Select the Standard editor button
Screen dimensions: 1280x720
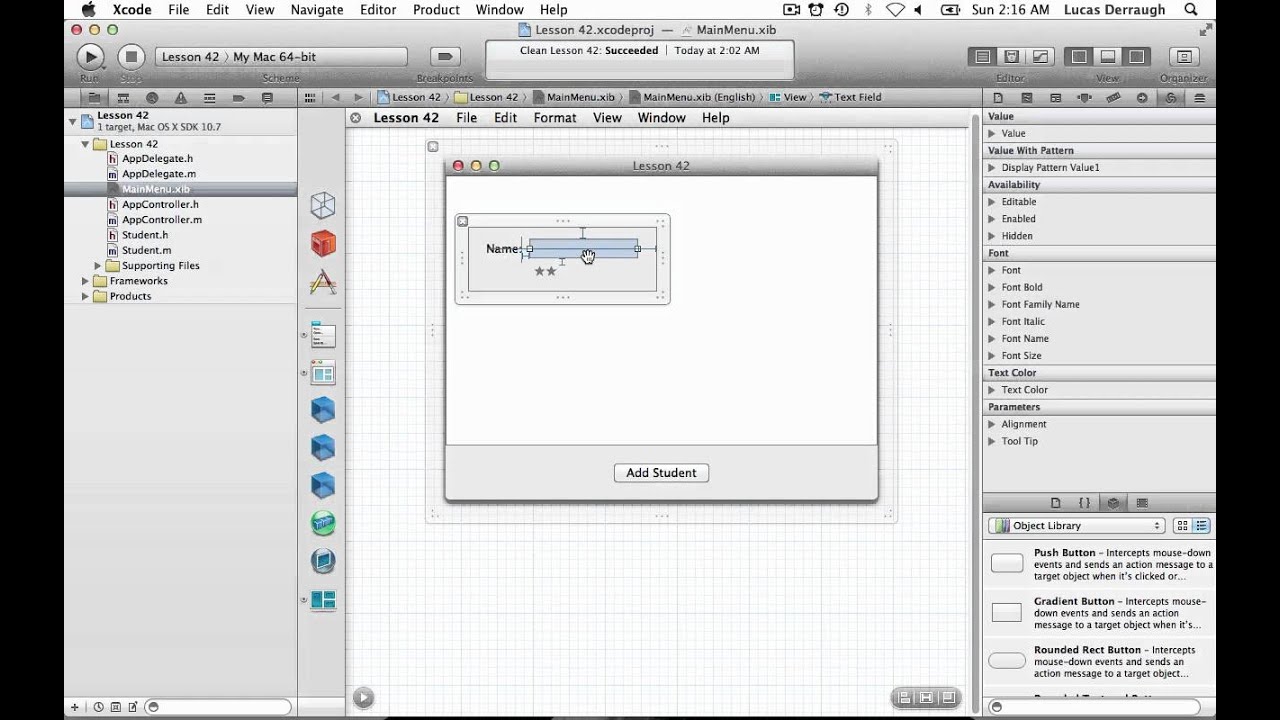click(983, 57)
